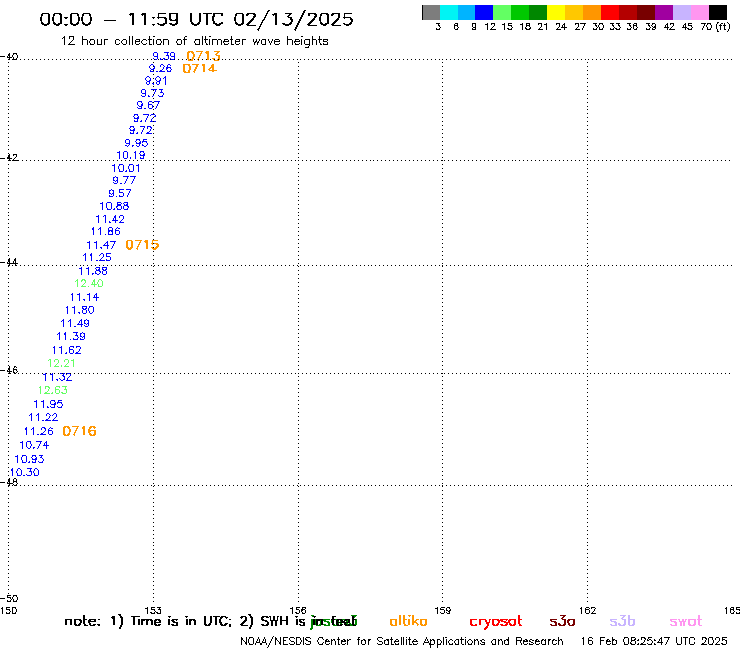Image resolution: width=740 pixels, height=650 pixels.
Task: Select the 11.88 reading
Action: click(93, 271)
